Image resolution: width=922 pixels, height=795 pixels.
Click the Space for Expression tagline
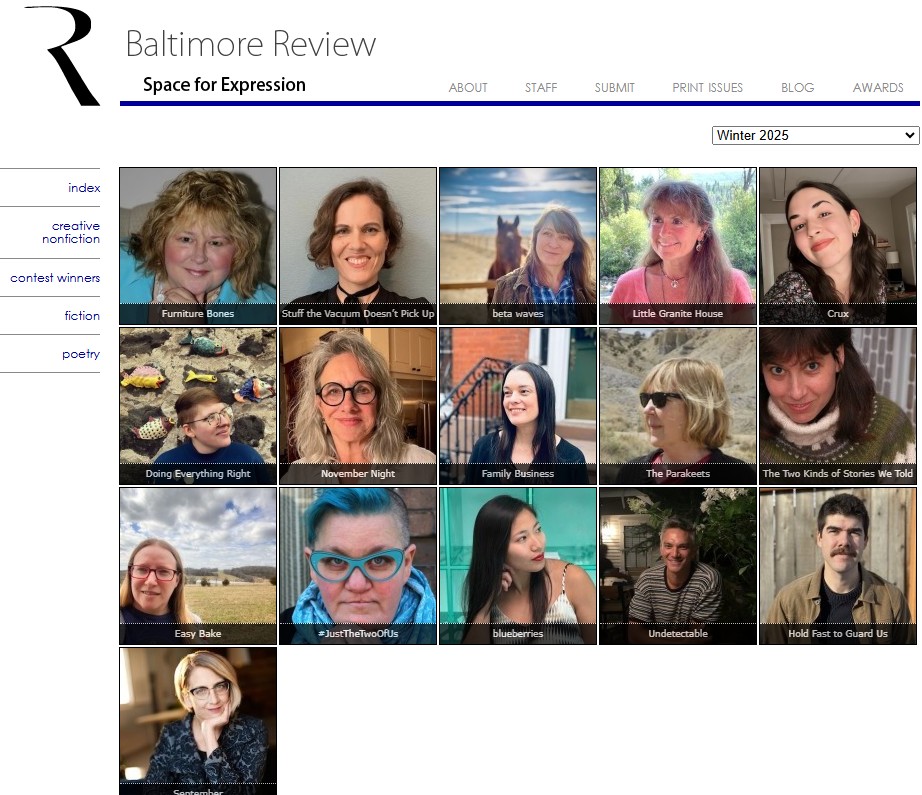[224, 85]
